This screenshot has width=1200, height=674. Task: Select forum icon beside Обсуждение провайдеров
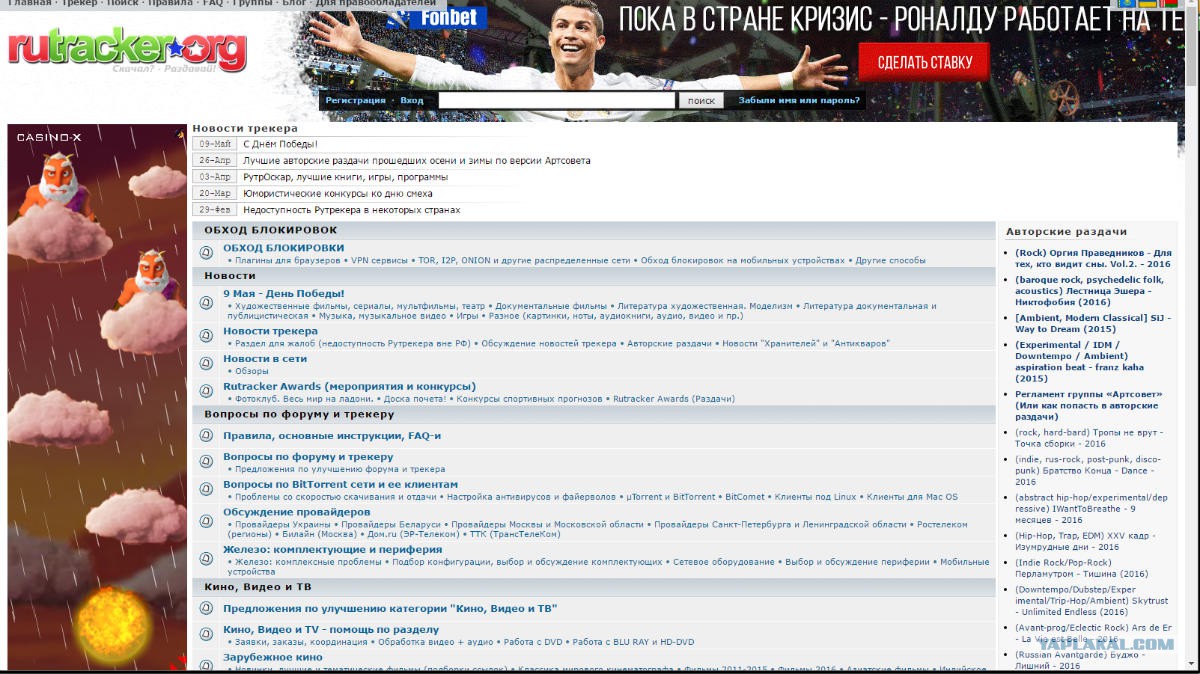click(x=207, y=522)
